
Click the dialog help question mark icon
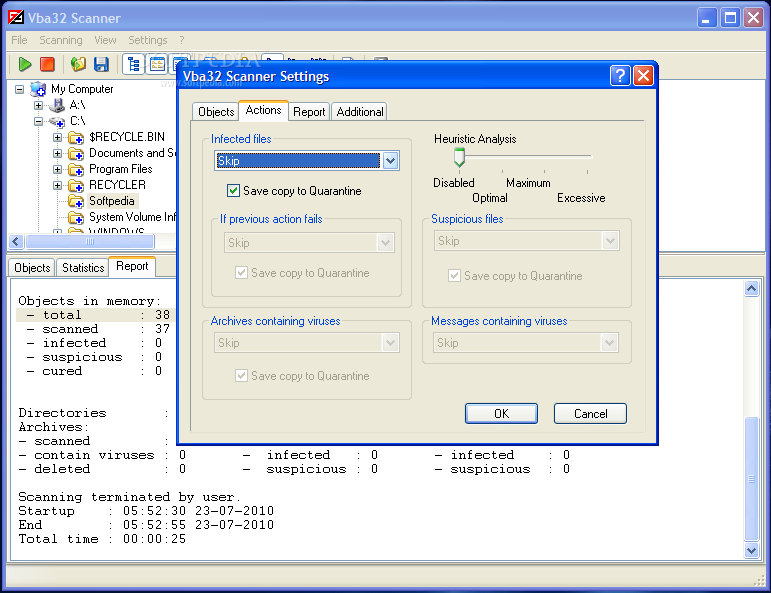point(620,76)
